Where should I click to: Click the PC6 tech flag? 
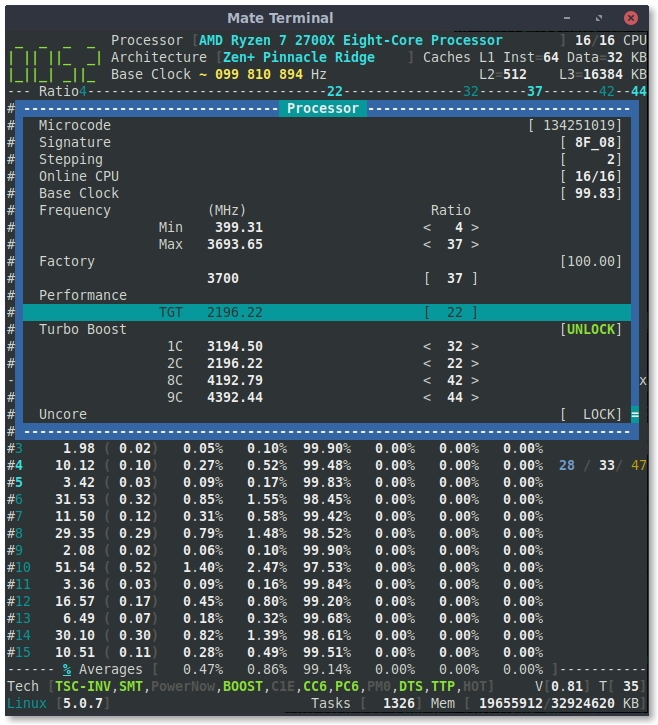pos(347,686)
